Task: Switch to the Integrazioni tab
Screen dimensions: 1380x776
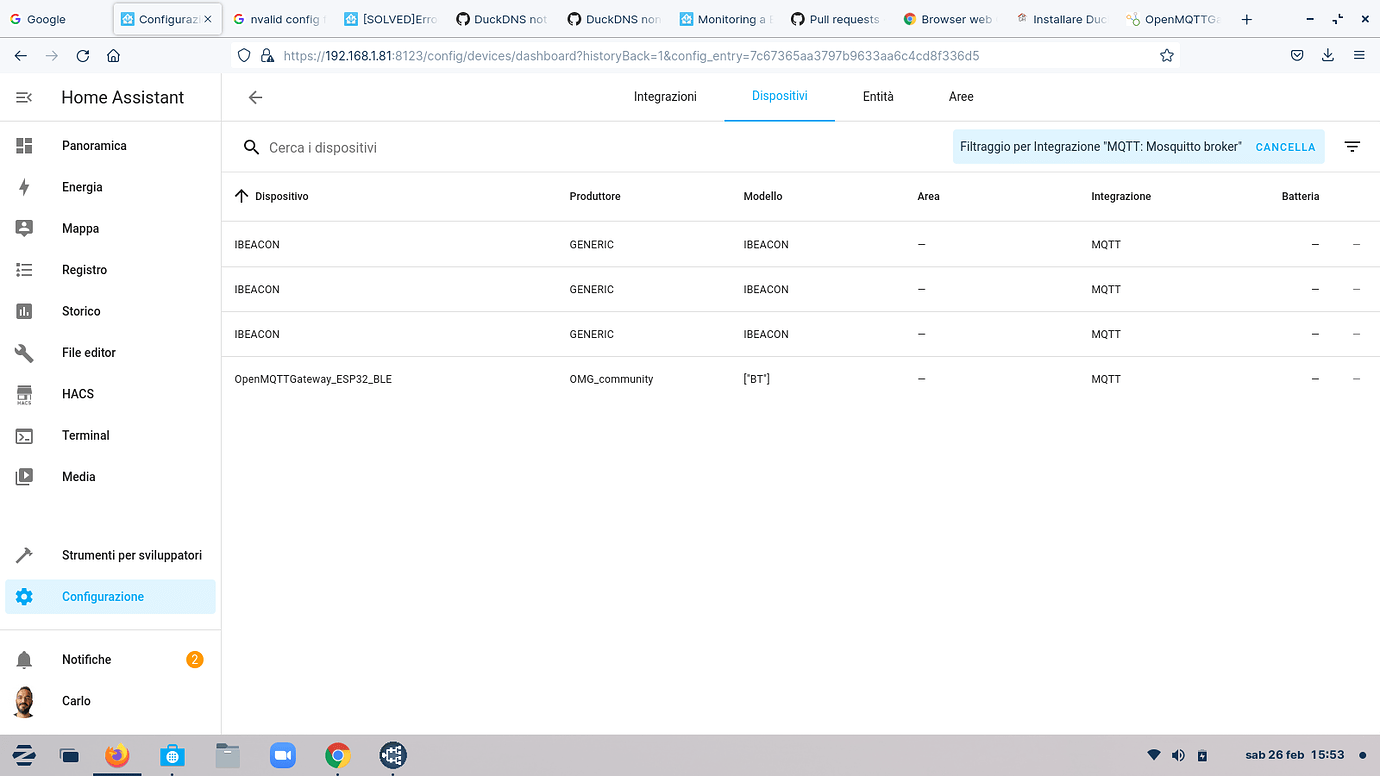Action: pos(665,97)
